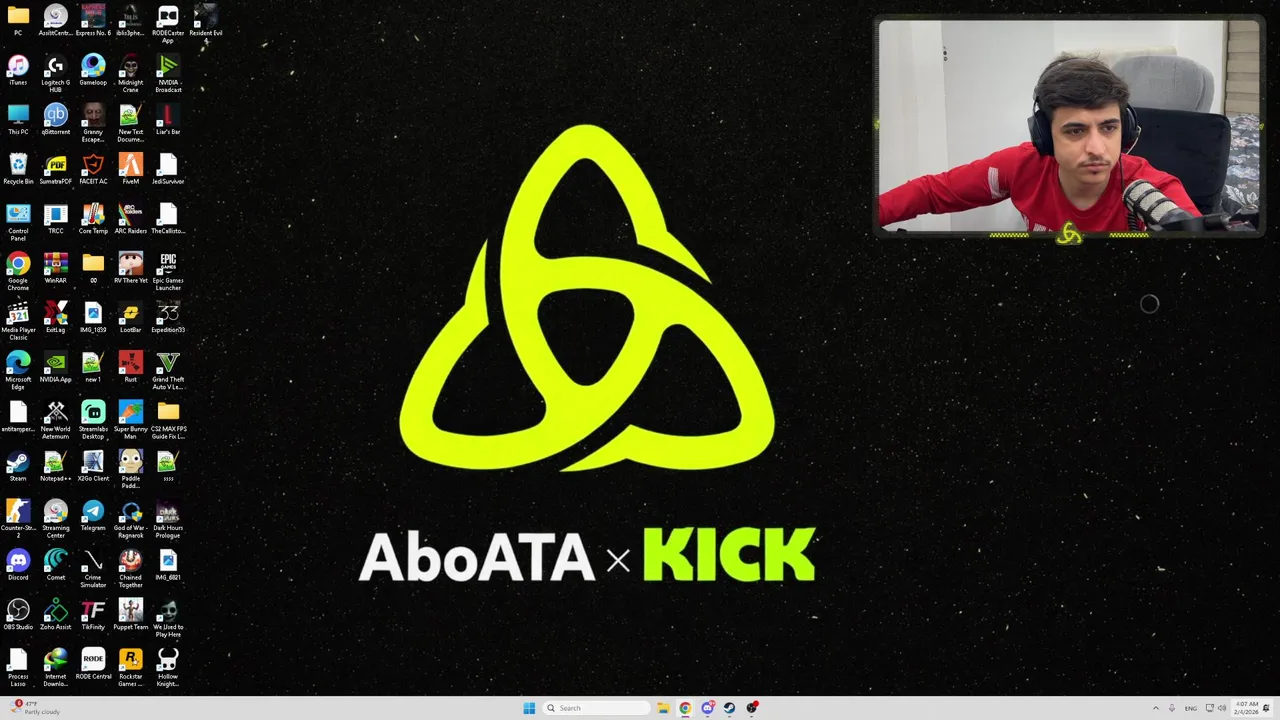The height and width of the screenshot is (720, 1280).
Task: Select the Chained Together game icon
Action: point(130,569)
